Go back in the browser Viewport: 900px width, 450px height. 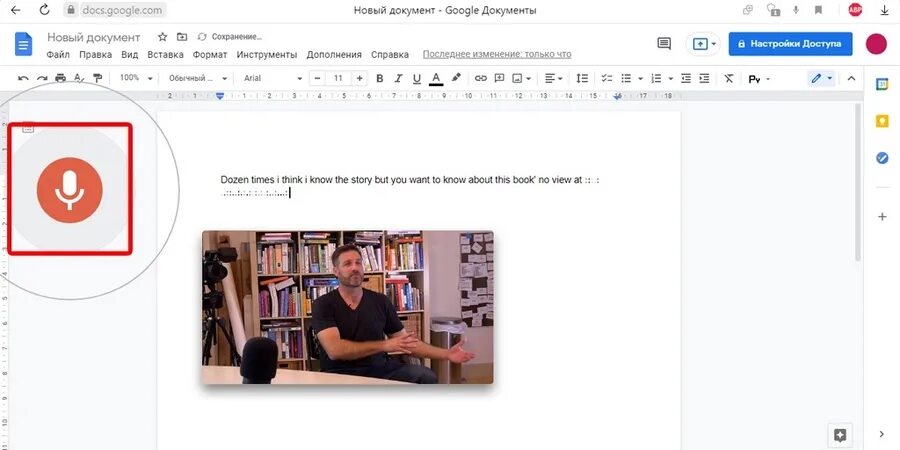15,10
